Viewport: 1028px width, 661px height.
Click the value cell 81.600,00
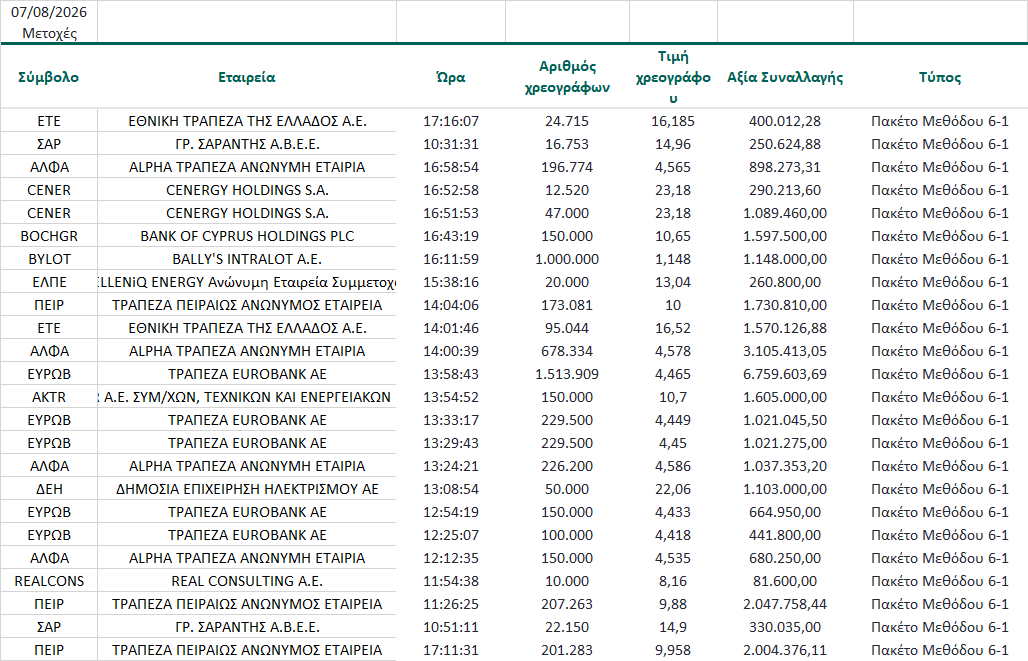785,581
